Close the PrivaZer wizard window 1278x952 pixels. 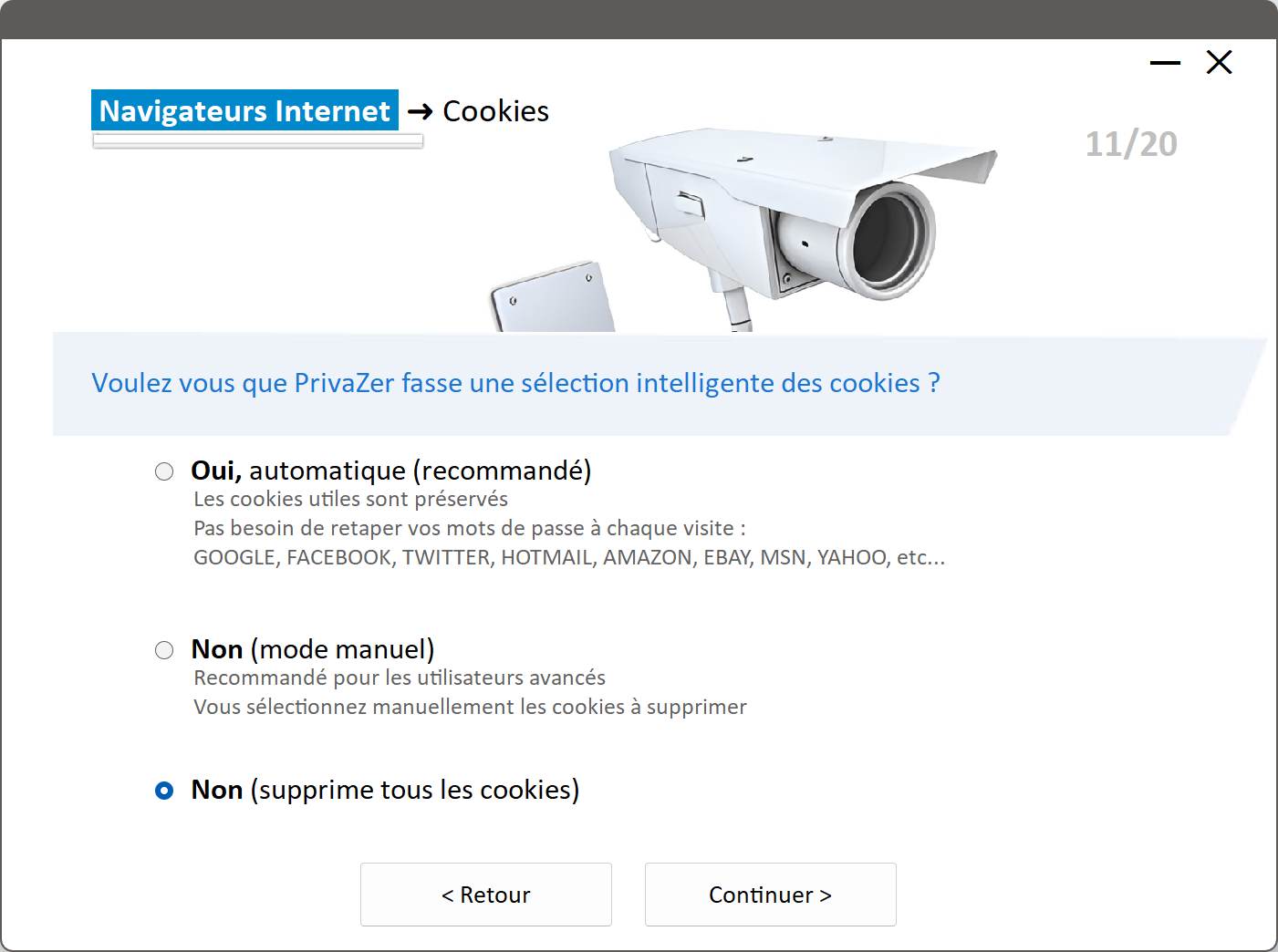1219,63
